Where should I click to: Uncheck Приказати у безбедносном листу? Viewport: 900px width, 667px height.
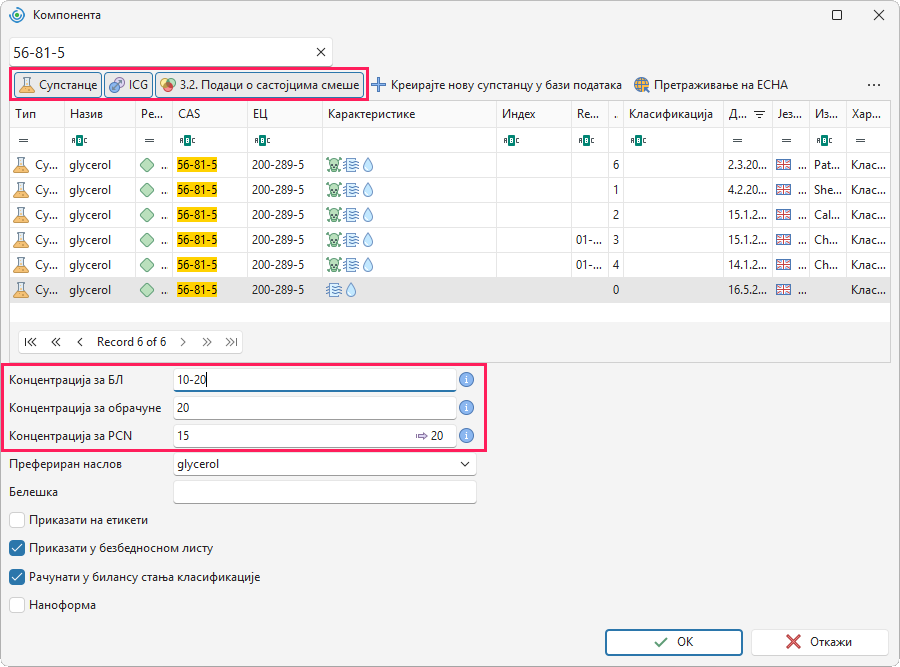tap(17, 548)
